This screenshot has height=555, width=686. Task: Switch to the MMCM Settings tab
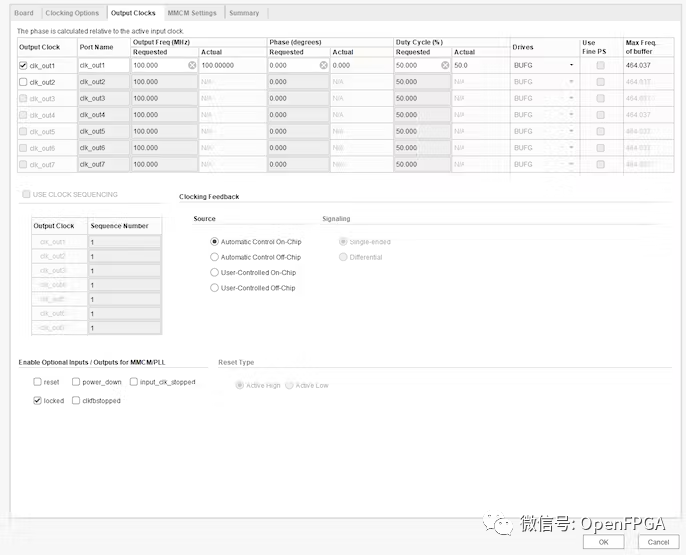tap(191, 13)
